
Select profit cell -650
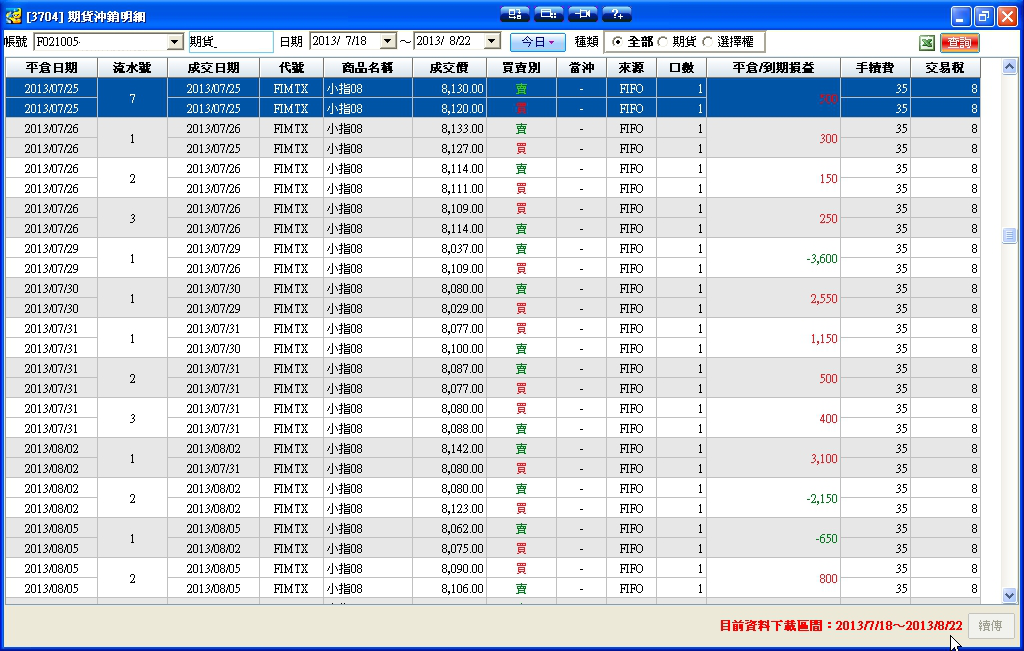774,539
